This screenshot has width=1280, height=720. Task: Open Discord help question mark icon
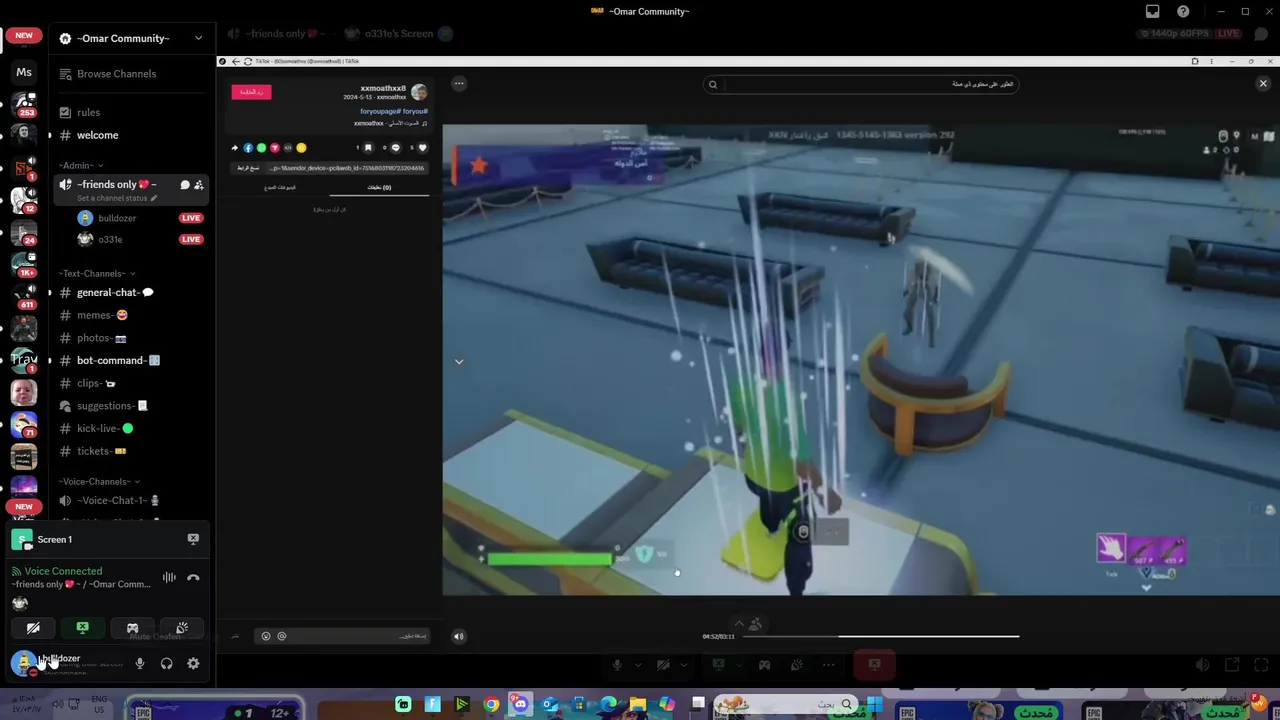pyautogui.click(x=1183, y=11)
